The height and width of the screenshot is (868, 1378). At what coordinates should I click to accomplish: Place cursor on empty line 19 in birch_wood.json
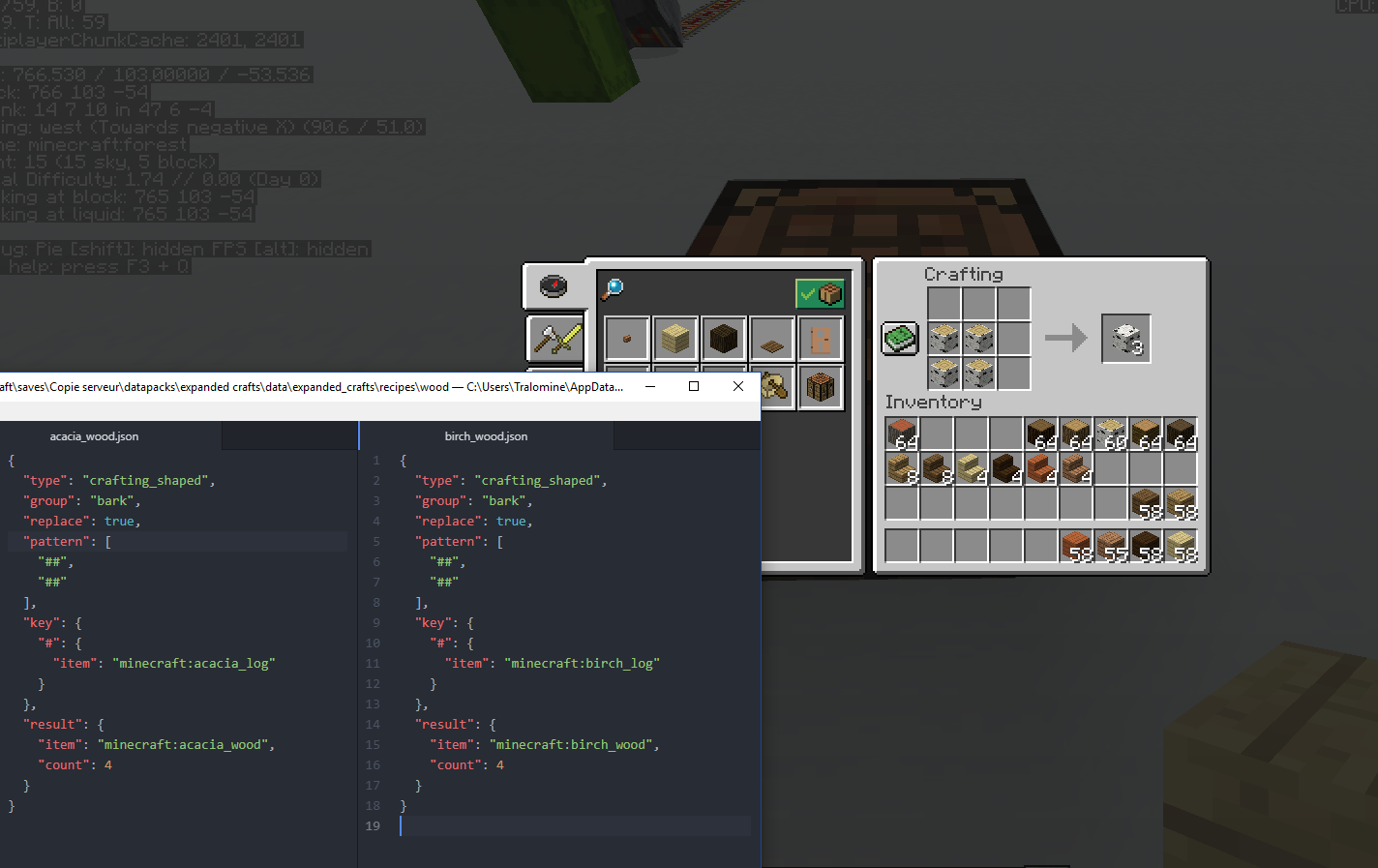click(575, 825)
